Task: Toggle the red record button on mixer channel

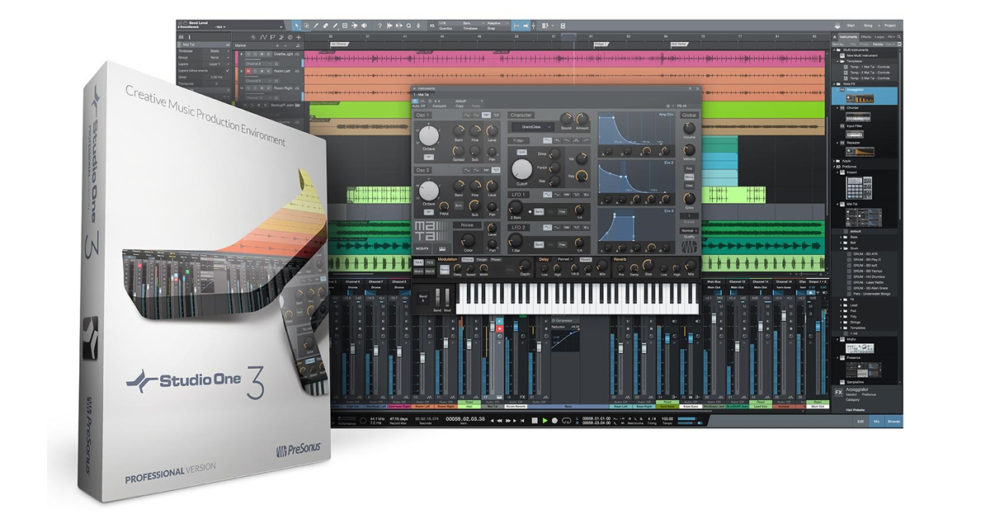Action: tap(500, 328)
